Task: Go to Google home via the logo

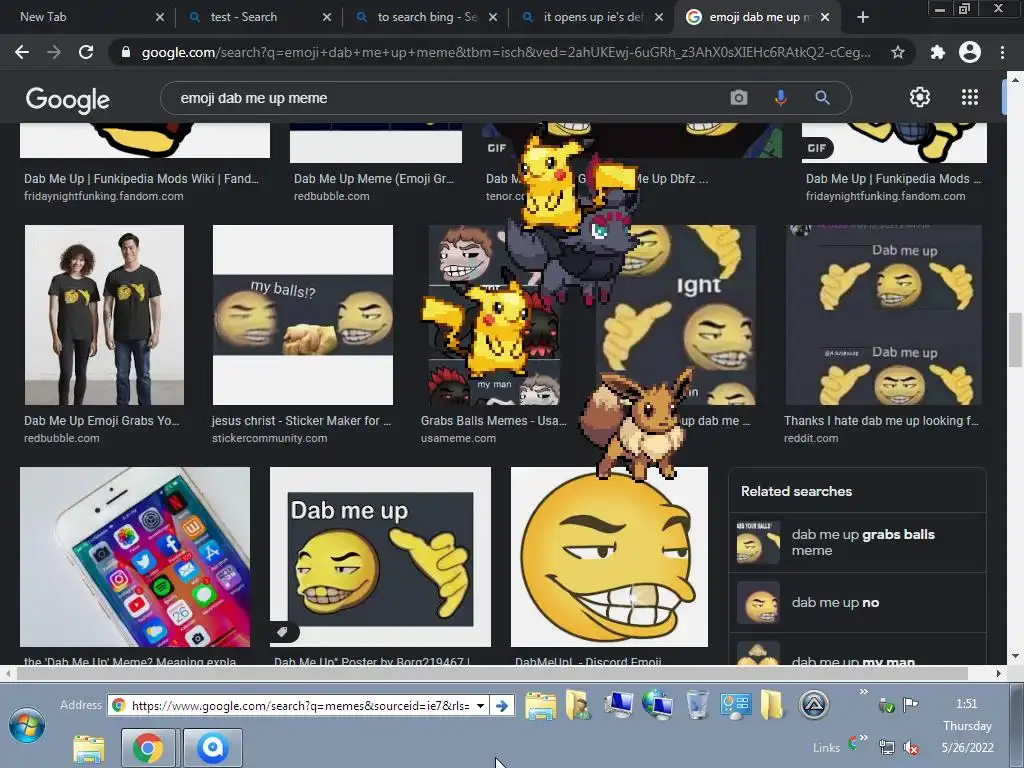Action: [67, 99]
